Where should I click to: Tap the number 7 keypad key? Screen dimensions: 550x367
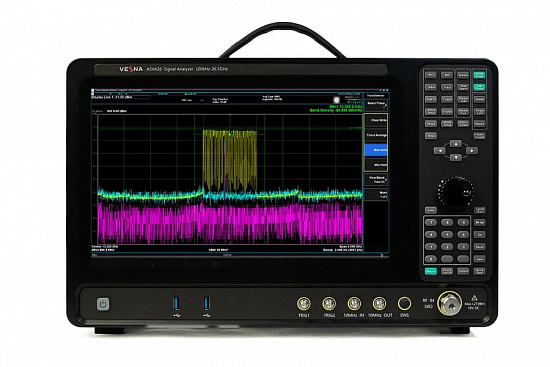(431, 222)
